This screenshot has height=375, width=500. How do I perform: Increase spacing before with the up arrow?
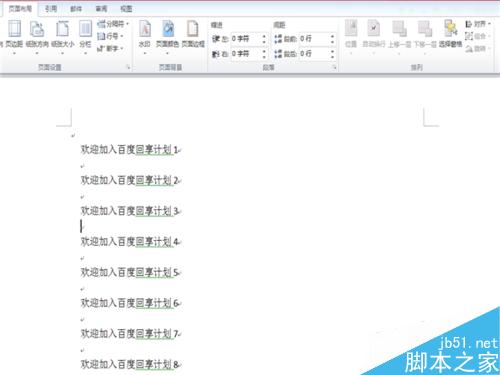pyautogui.click(x=332, y=36)
